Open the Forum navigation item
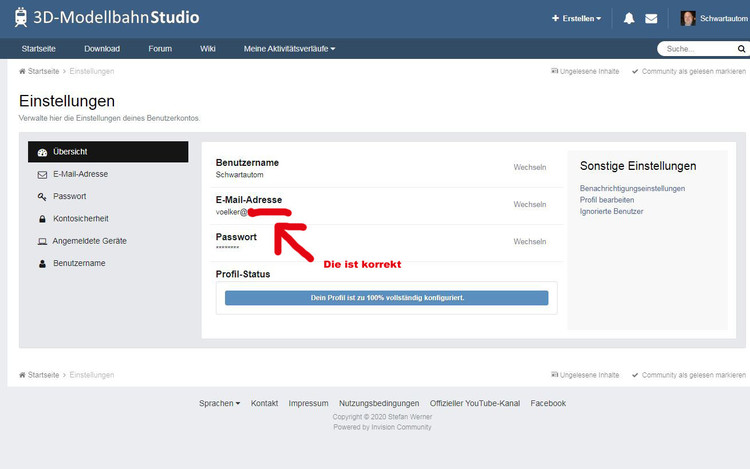The height and width of the screenshot is (469, 750). (x=160, y=48)
